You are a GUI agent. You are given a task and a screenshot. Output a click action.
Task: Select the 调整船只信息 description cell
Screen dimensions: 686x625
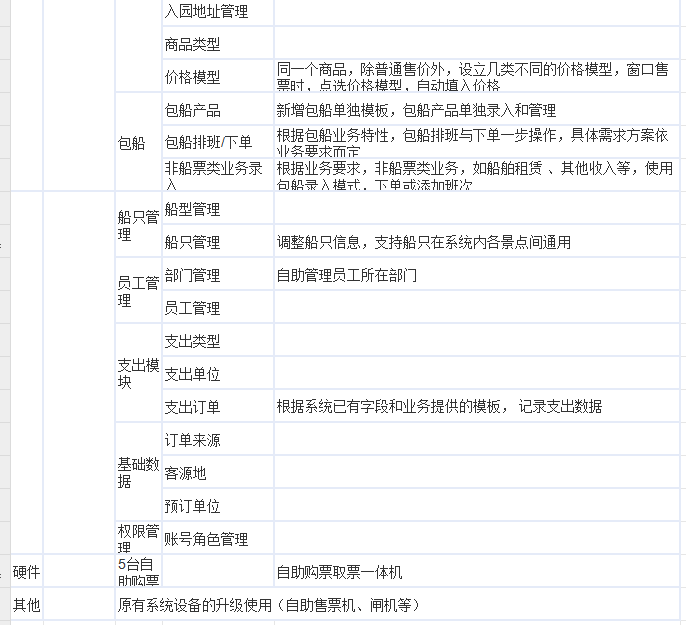point(480,242)
